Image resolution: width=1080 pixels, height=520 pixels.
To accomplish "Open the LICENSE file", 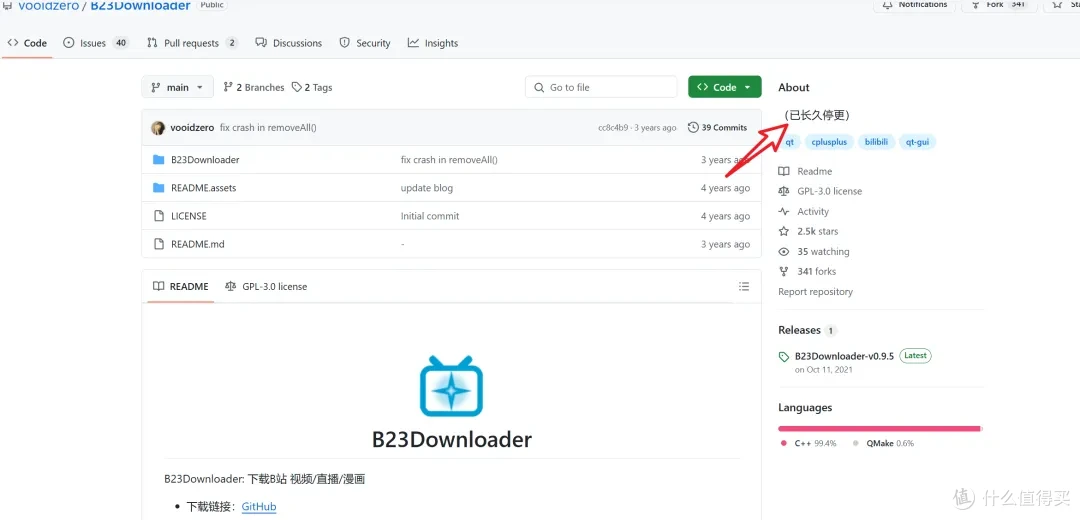I will tap(189, 216).
